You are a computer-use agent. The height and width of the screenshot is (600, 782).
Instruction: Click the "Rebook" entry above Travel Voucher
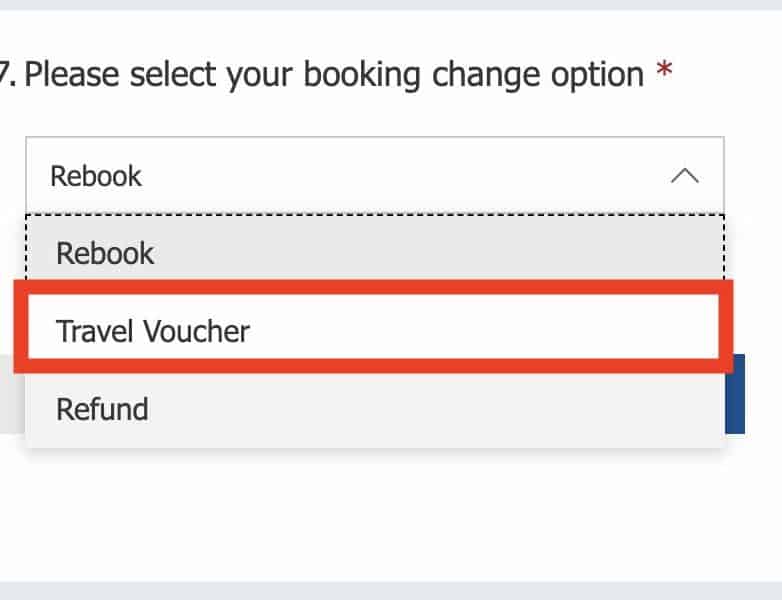(105, 252)
